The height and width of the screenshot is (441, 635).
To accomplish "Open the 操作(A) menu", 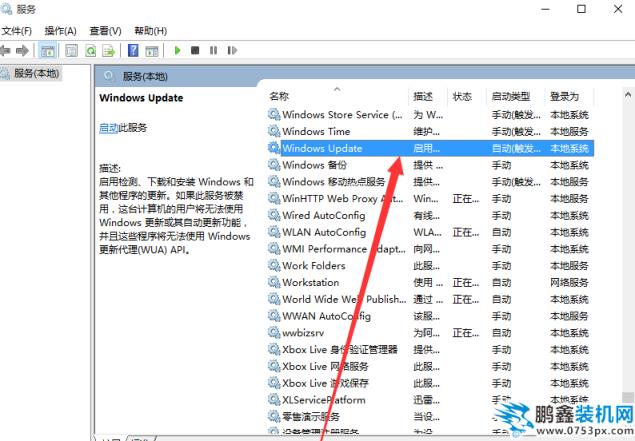I will tap(60, 31).
